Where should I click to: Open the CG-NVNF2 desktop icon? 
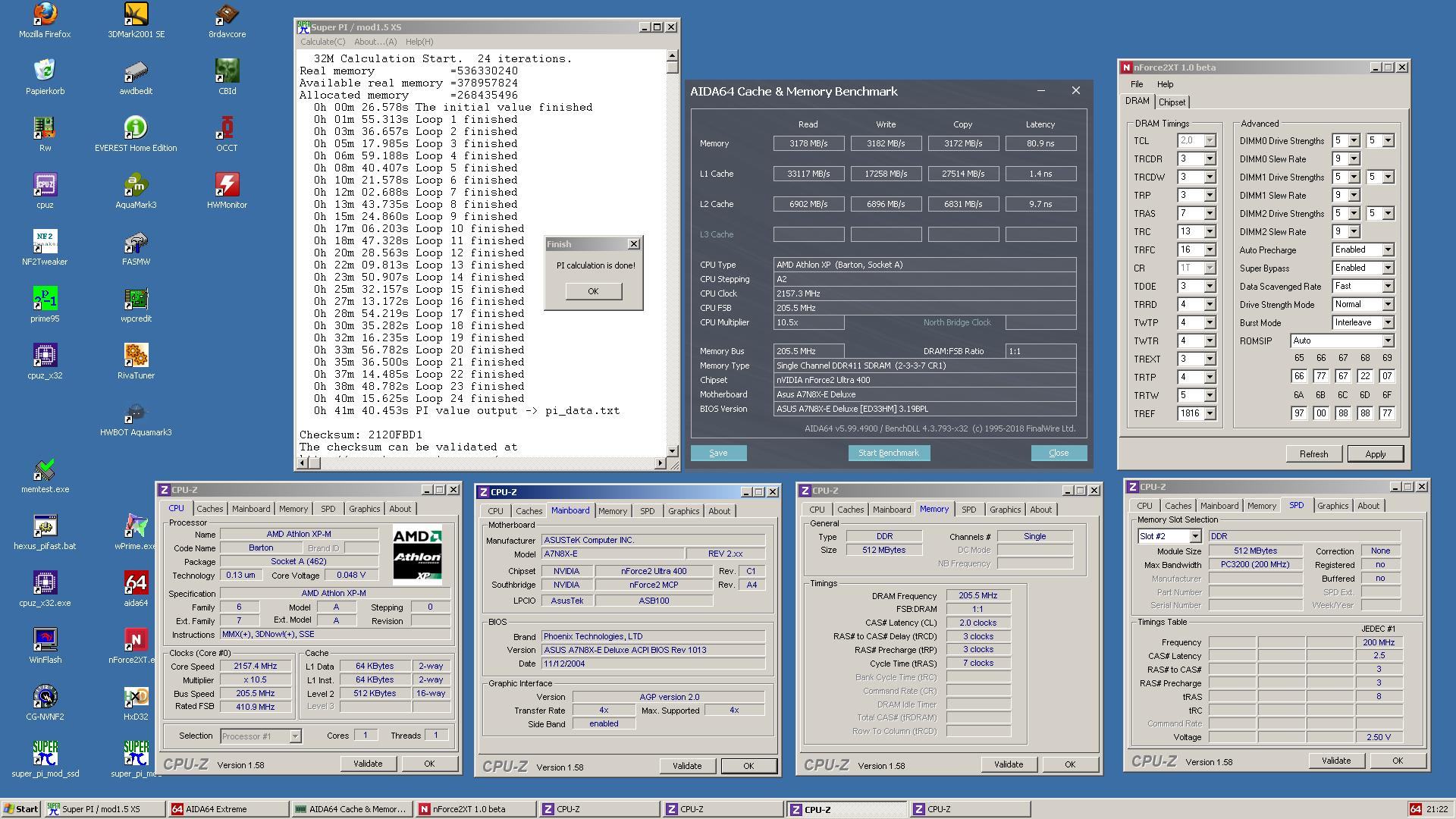coord(45,703)
